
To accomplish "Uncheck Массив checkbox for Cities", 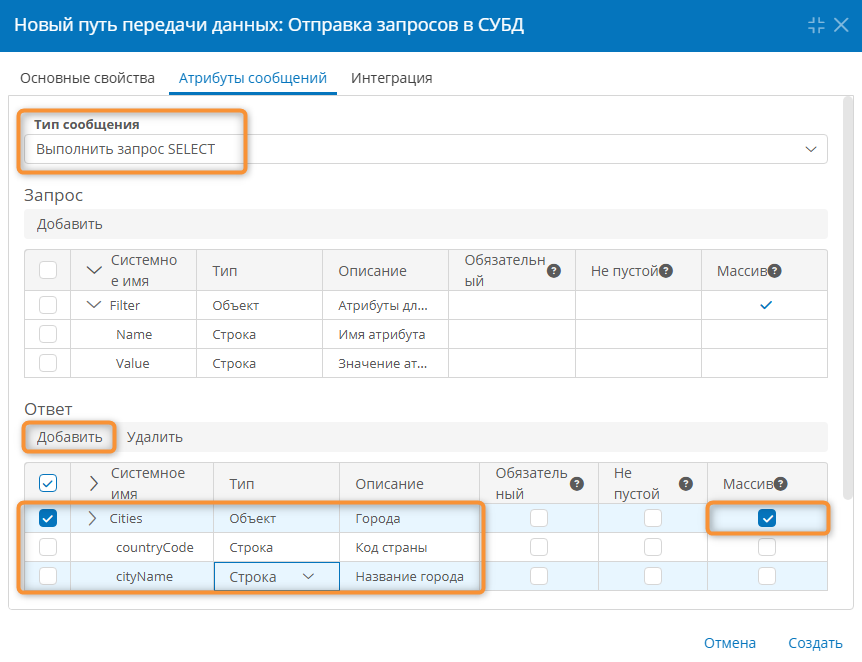I will click(767, 518).
